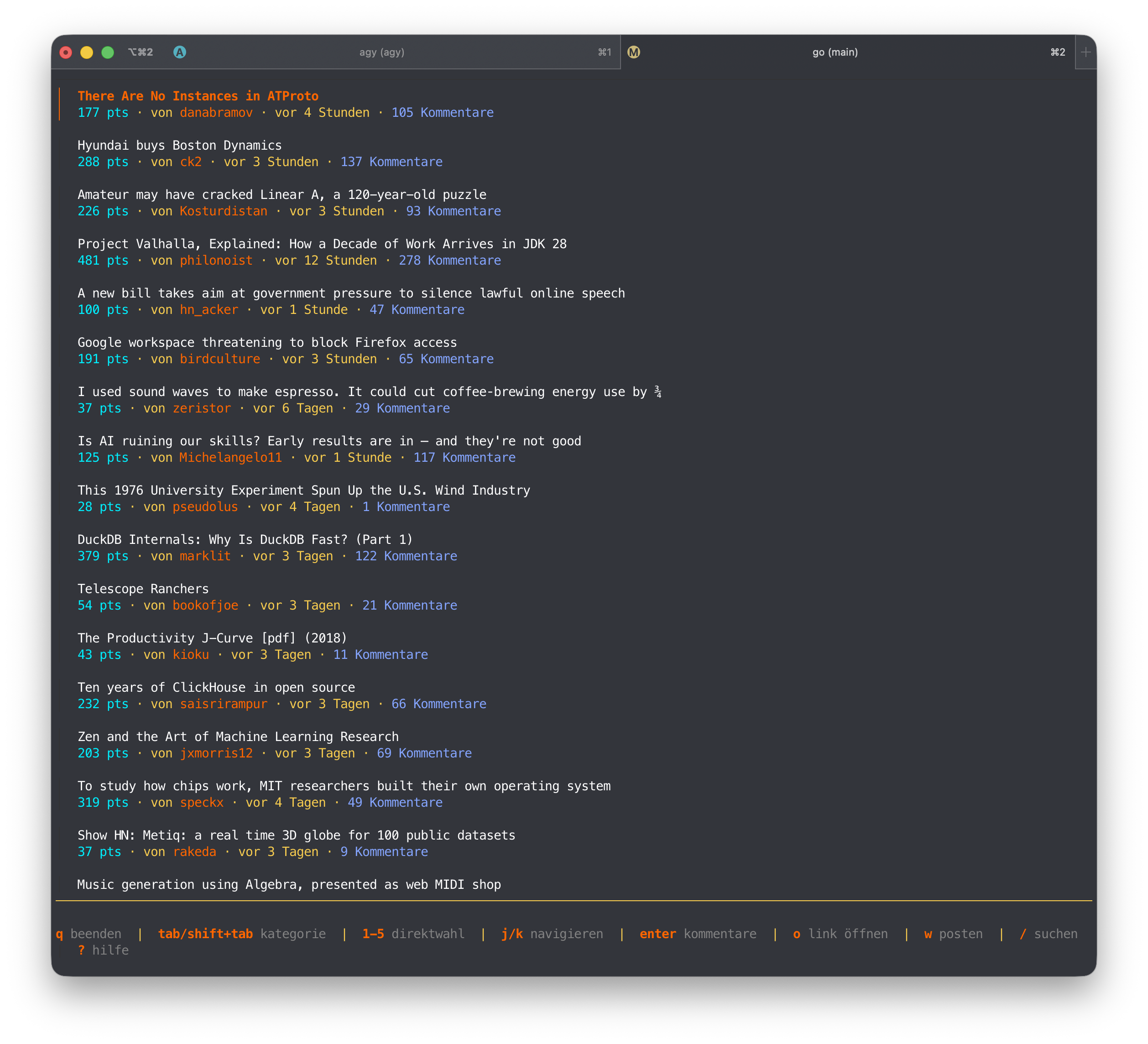Click 105 Kommentare on ATProto story
1148x1044 pixels.
coord(443,112)
